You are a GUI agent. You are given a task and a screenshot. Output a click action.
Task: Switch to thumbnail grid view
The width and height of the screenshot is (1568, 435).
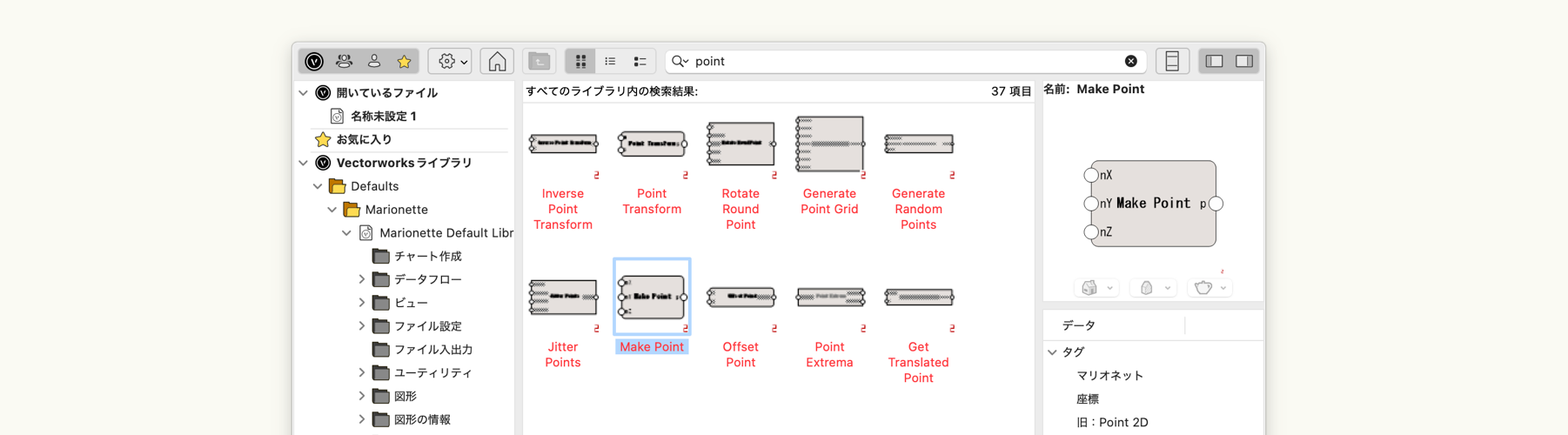pos(580,61)
